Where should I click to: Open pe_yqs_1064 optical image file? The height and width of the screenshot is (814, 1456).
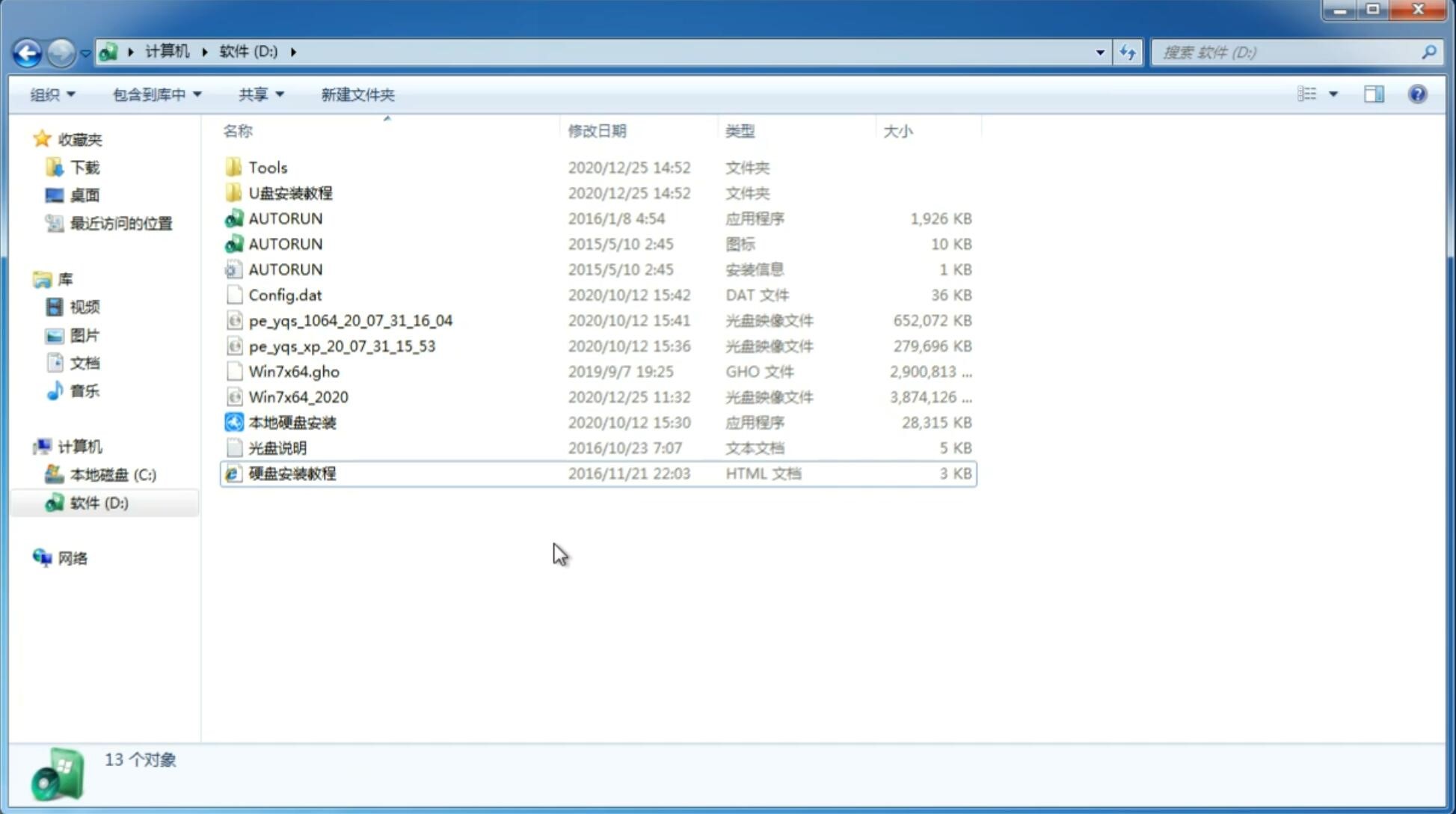(x=351, y=320)
